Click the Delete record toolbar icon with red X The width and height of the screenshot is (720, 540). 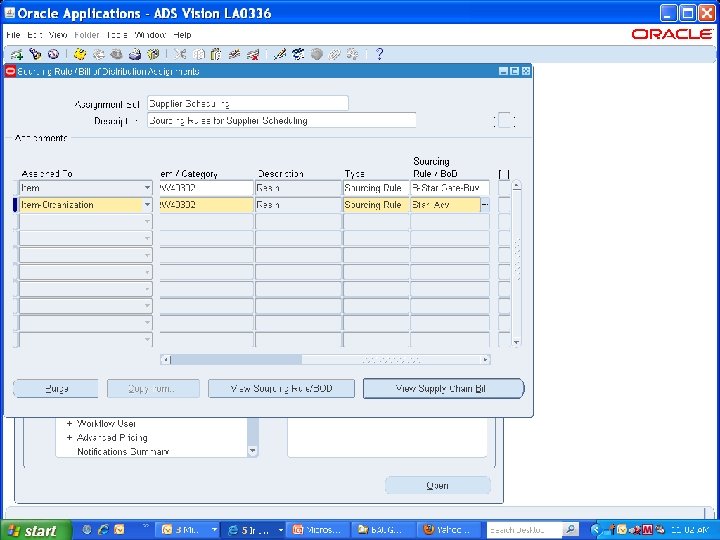253,55
